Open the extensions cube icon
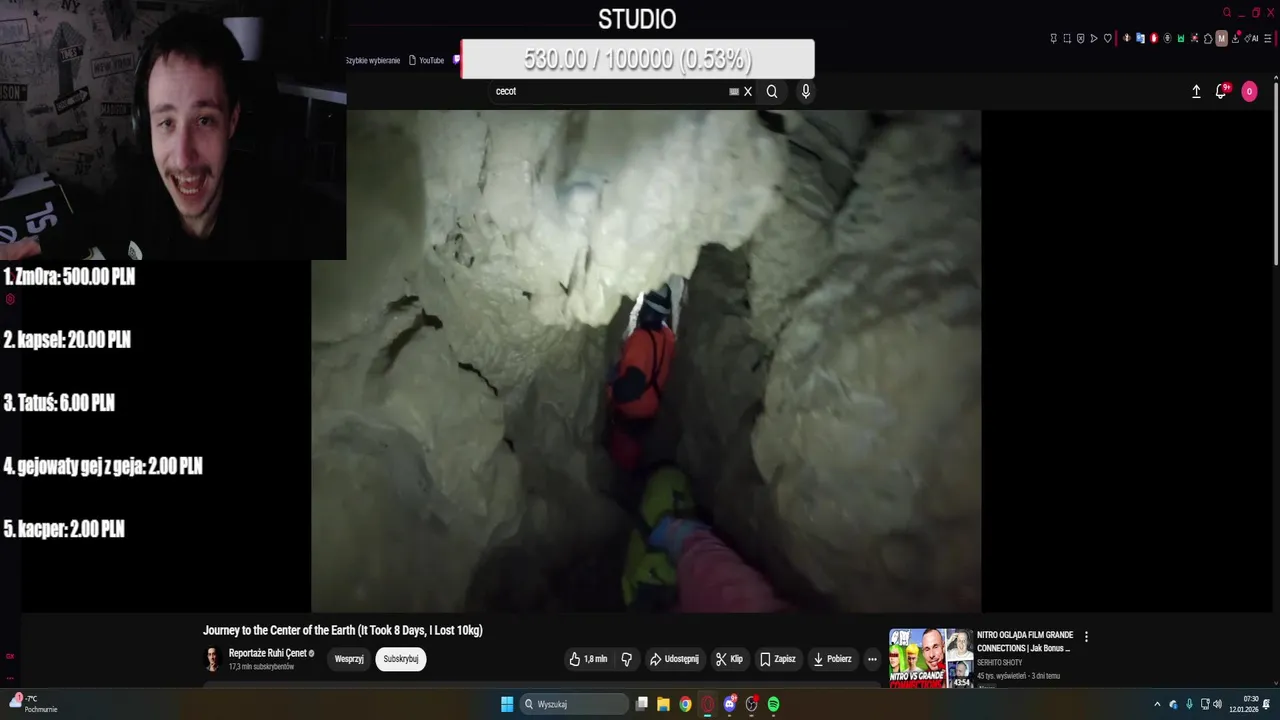The image size is (1280, 720). pyautogui.click(x=1208, y=38)
